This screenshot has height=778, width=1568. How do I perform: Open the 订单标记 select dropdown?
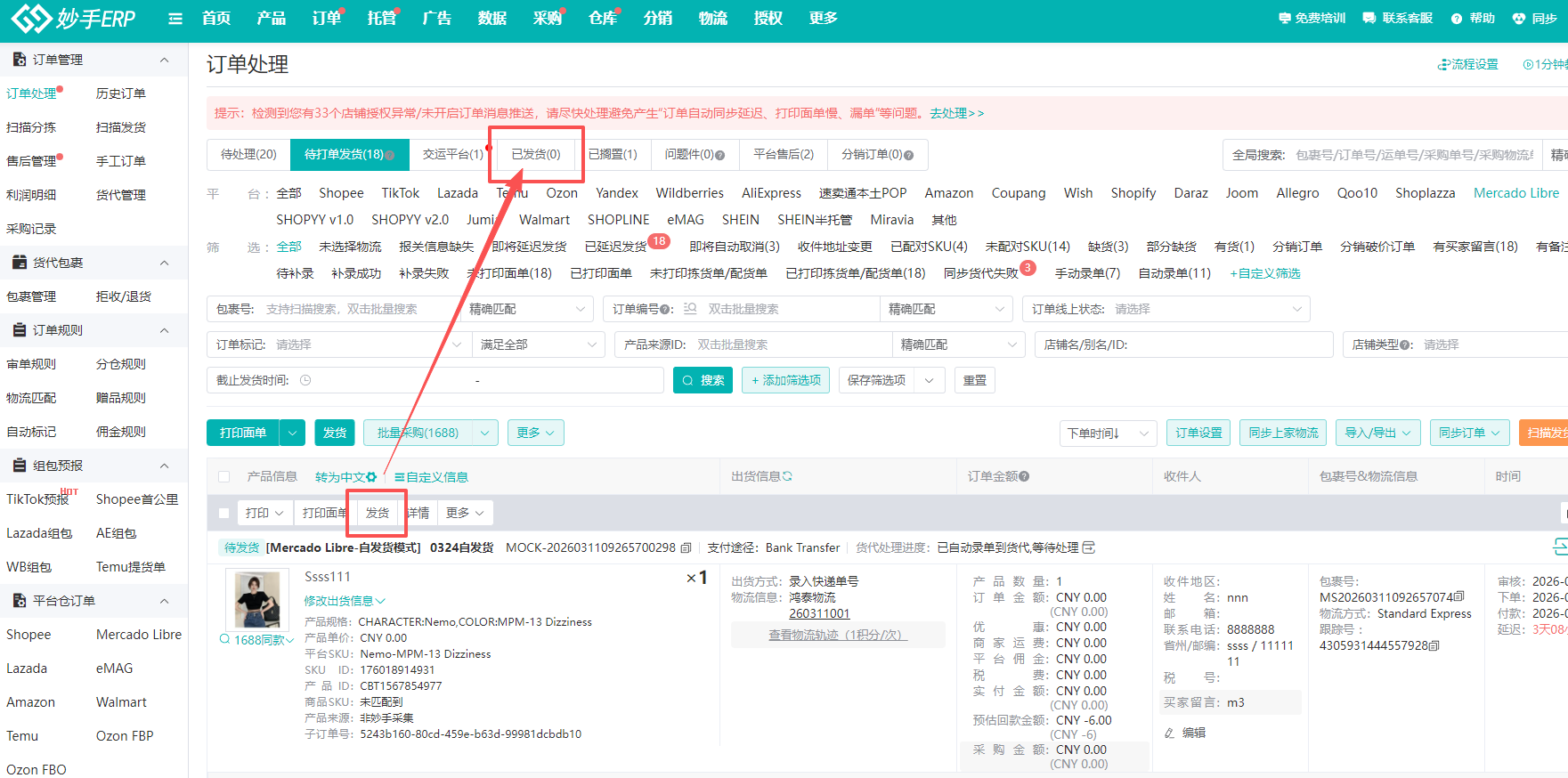tap(339, 344)
